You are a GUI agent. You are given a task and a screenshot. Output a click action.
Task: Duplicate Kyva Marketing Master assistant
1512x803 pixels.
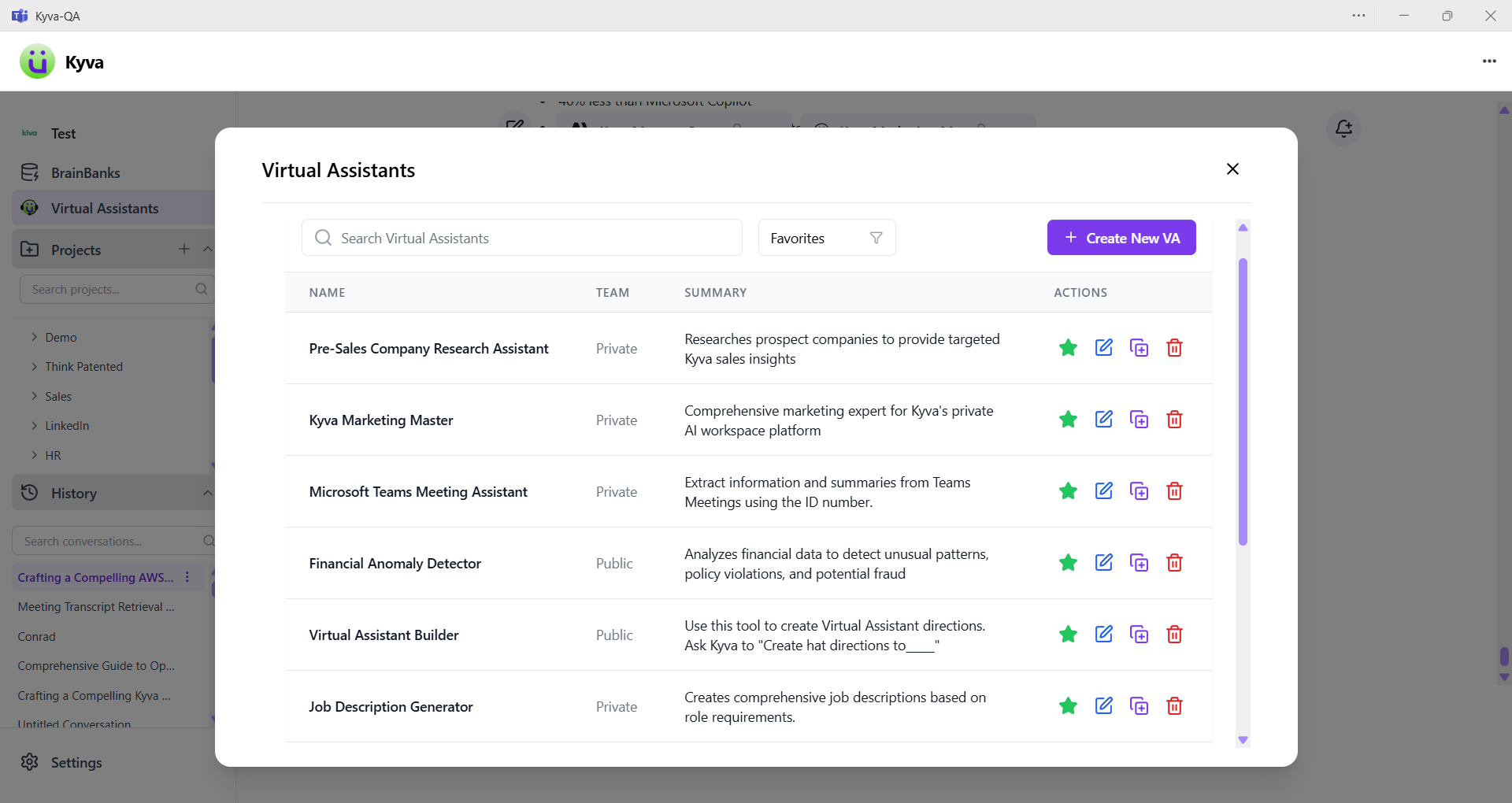coord(1139,420)
